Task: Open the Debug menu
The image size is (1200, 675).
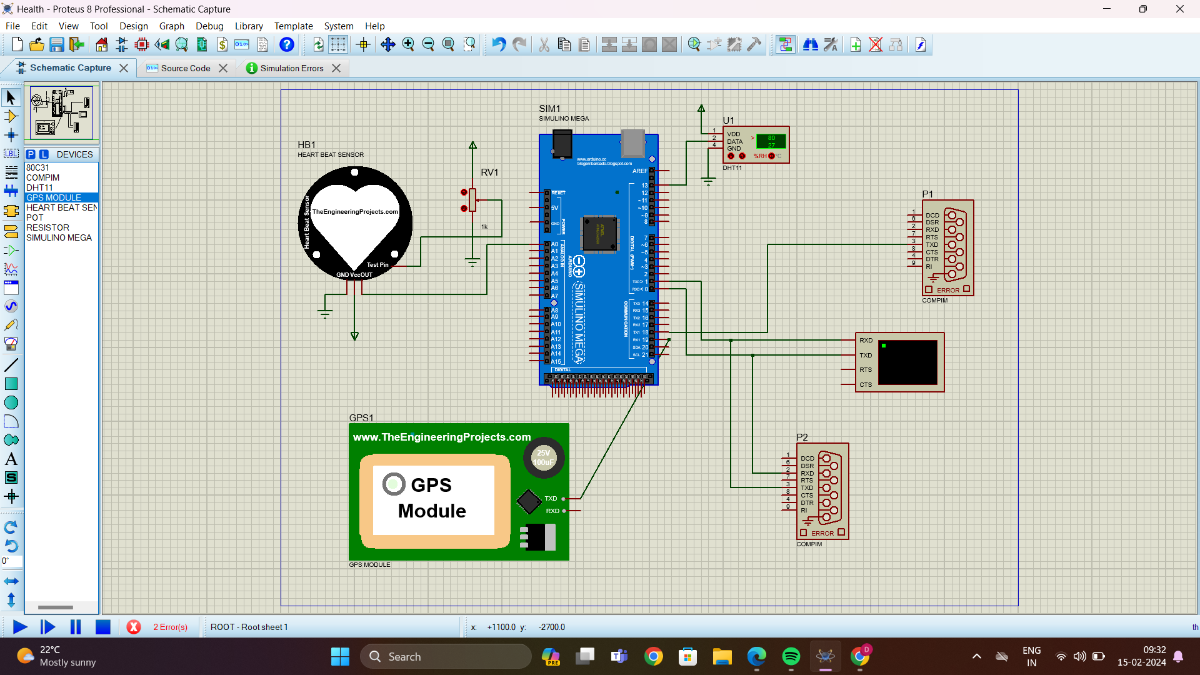Action: (x=210, y=26)
